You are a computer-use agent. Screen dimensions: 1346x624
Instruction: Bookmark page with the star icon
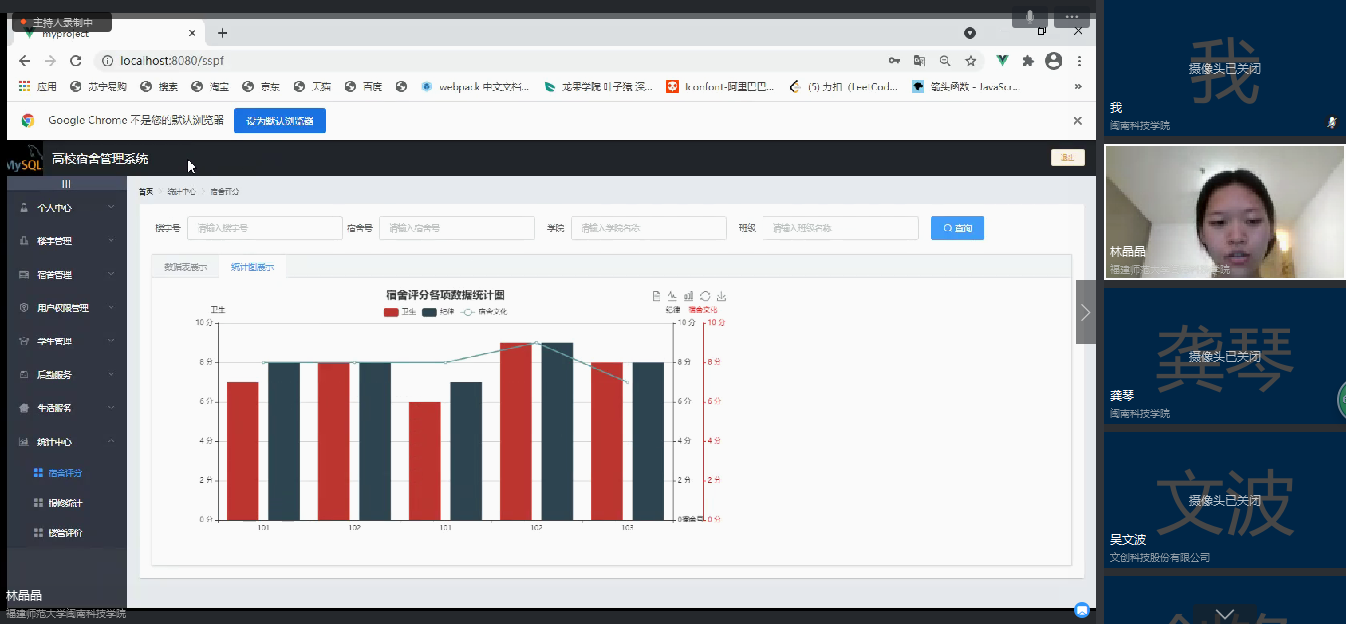(970, 61)
